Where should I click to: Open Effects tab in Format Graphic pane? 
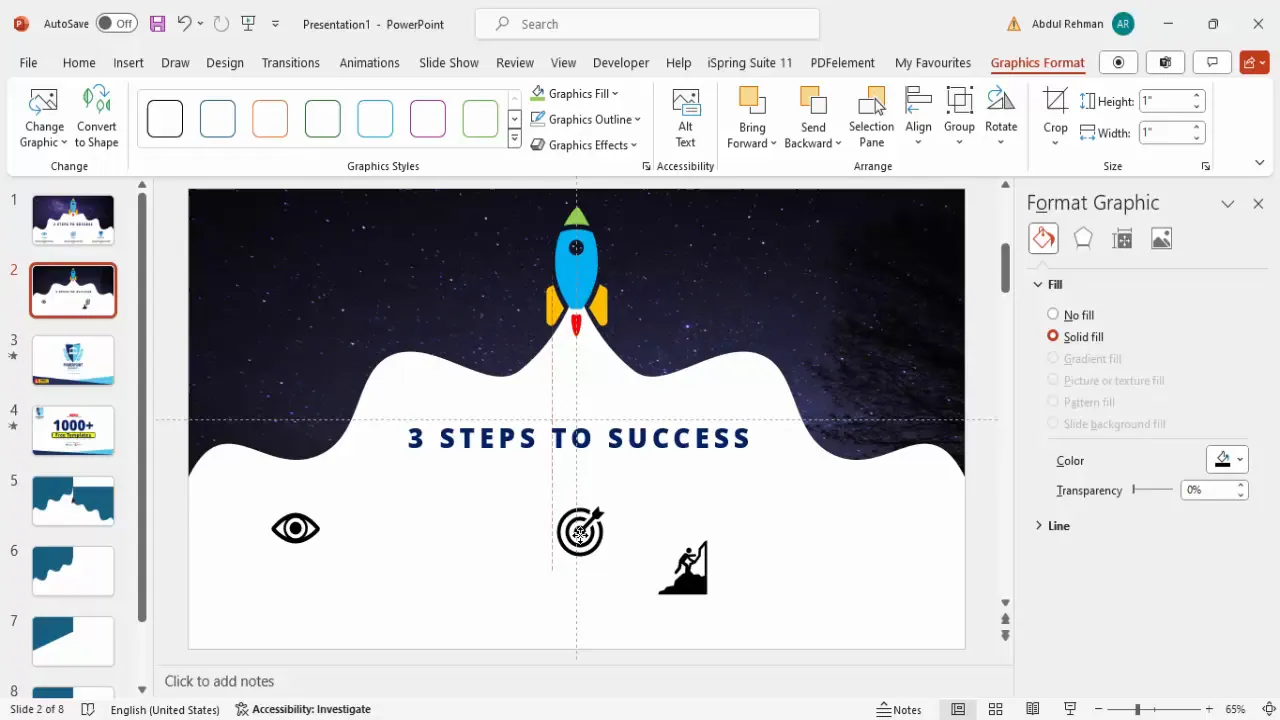coord(1083,238)
